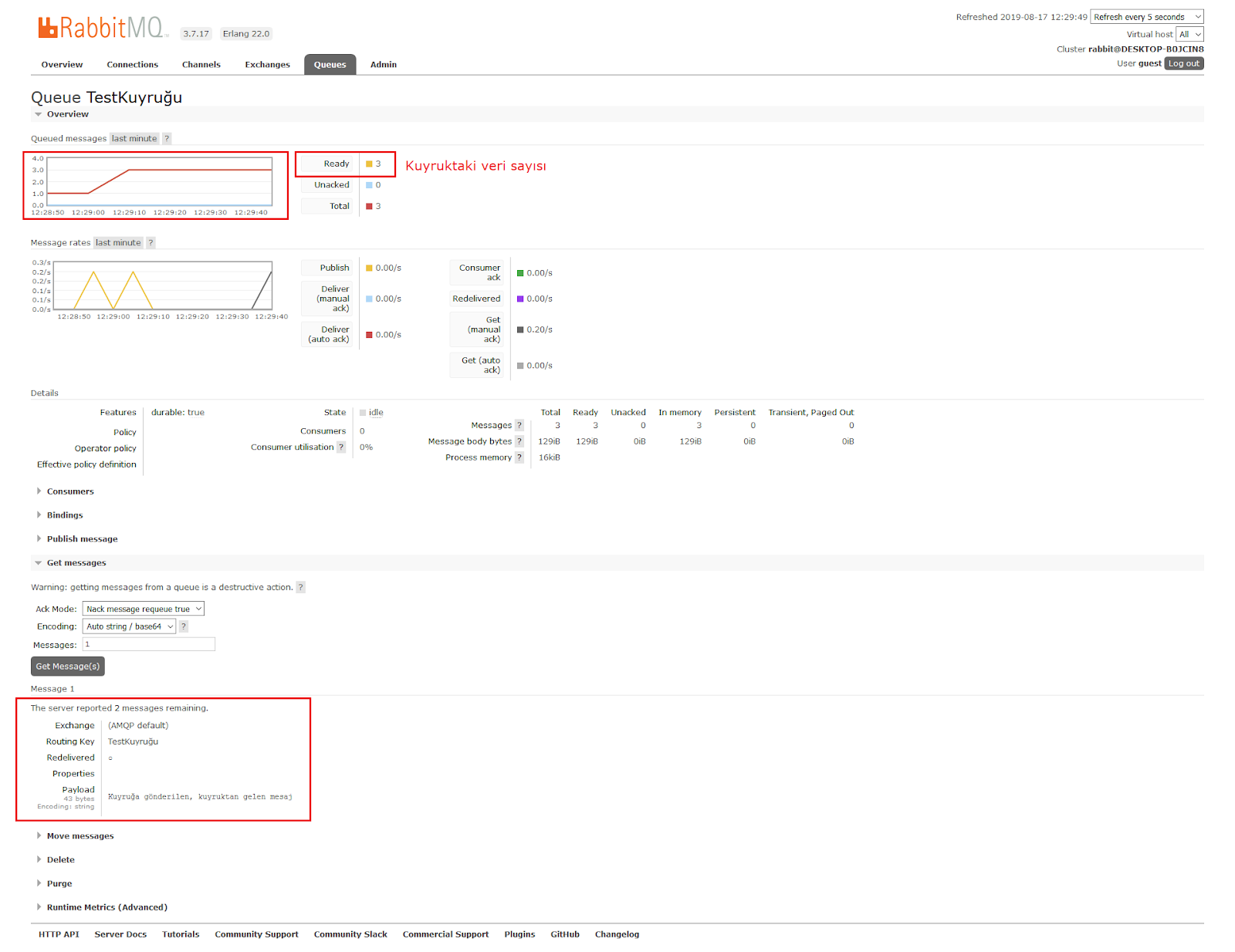Screen dimensions: 1235x952
Task: Click the TestKuyruğu routing key value
Action: [133, 742]
